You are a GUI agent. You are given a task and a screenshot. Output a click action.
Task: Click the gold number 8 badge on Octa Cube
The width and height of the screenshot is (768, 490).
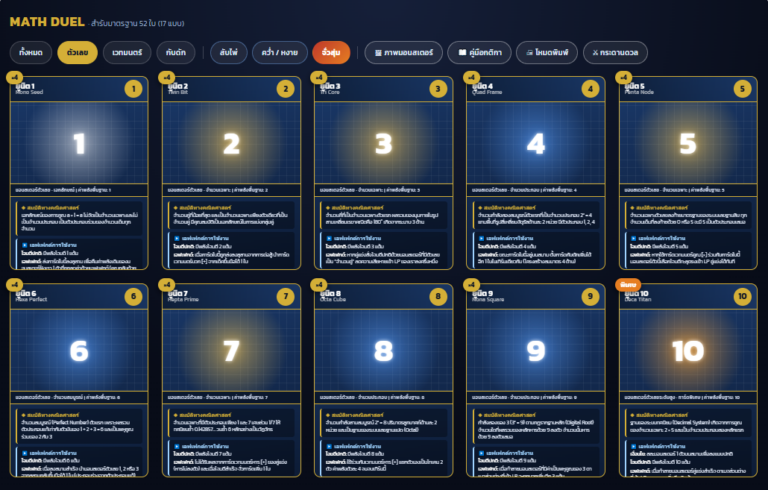(438, 296)
